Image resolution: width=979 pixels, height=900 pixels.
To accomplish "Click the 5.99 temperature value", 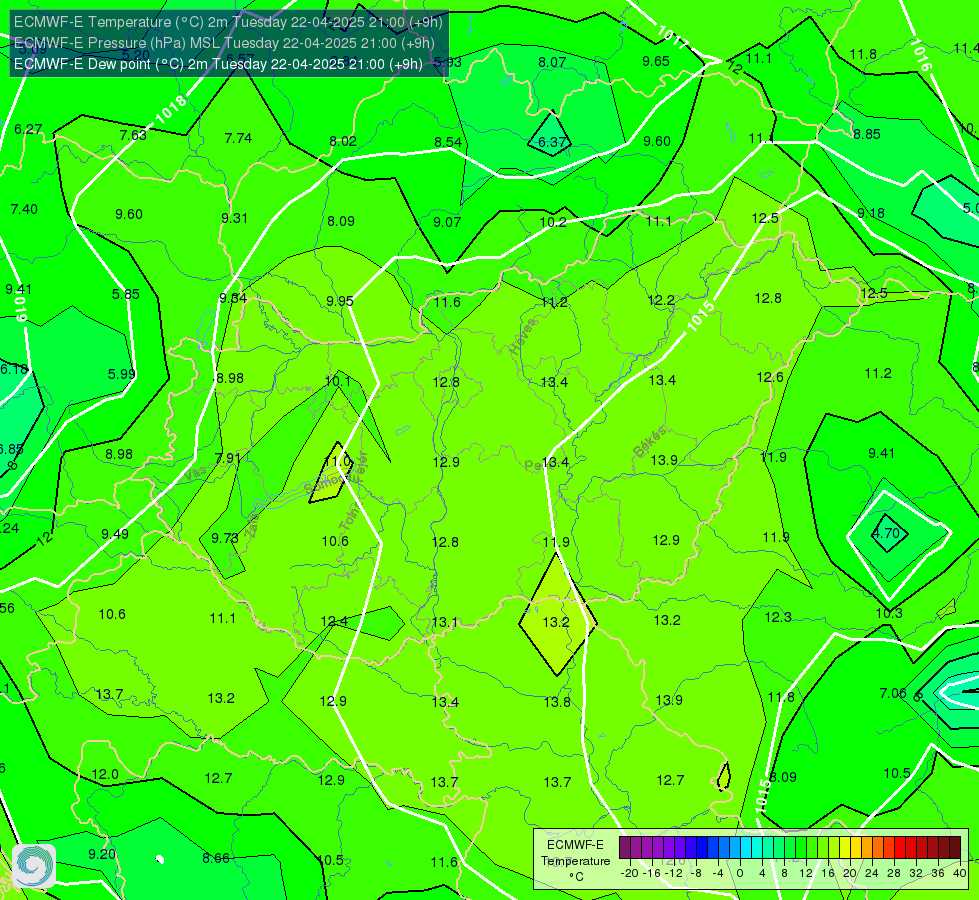I will 122,373.
